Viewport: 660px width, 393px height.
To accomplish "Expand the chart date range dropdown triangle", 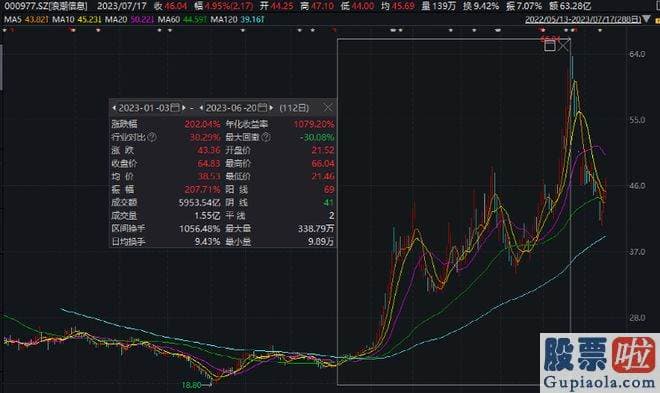I will [646, 19].
